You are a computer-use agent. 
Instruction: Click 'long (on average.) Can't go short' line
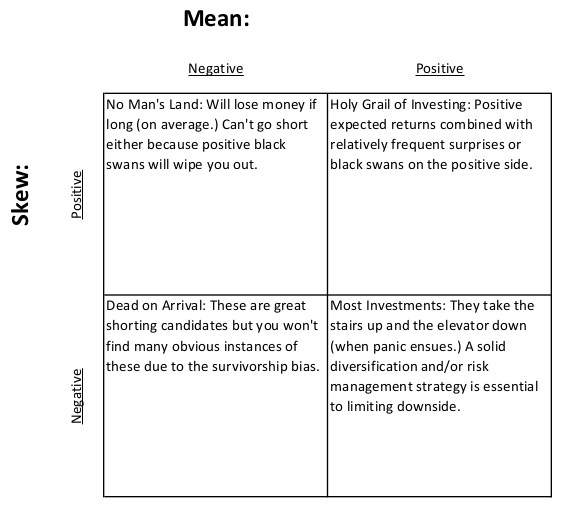point(207,125)
